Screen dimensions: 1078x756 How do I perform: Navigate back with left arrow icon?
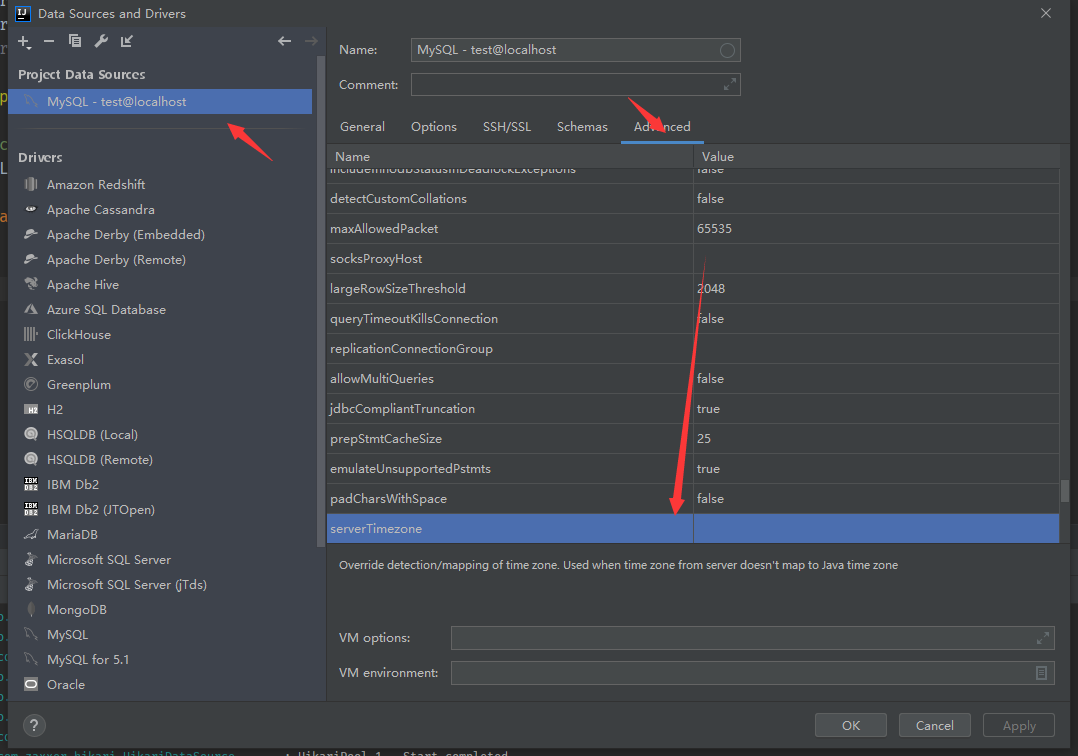(285, 41)
